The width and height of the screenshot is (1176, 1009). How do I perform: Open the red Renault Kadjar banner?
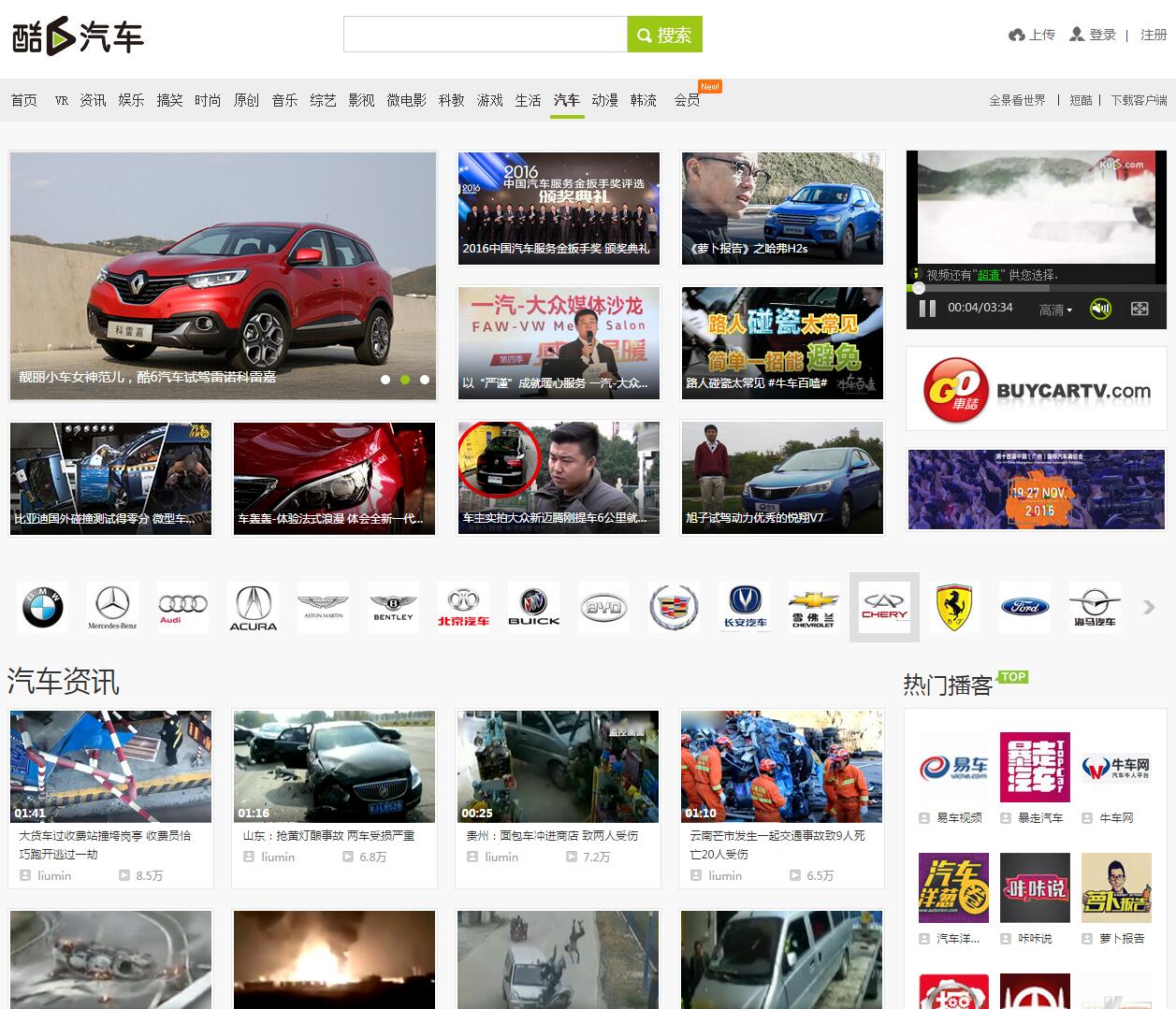[223, 276]
